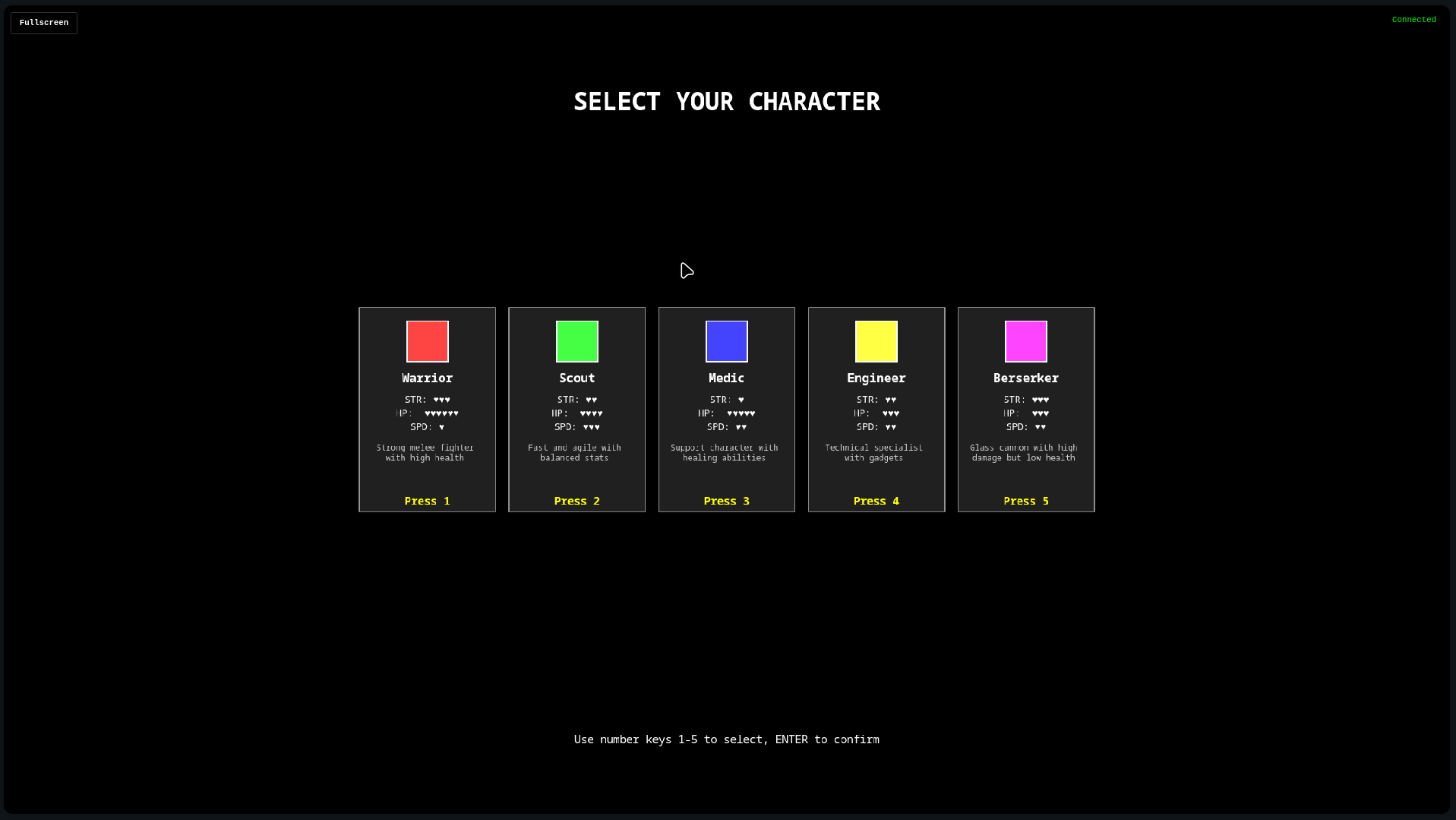Screen dimensions: 1456x820
Task: Click the Engineer HP hearts row
Action: click(876, 413)
